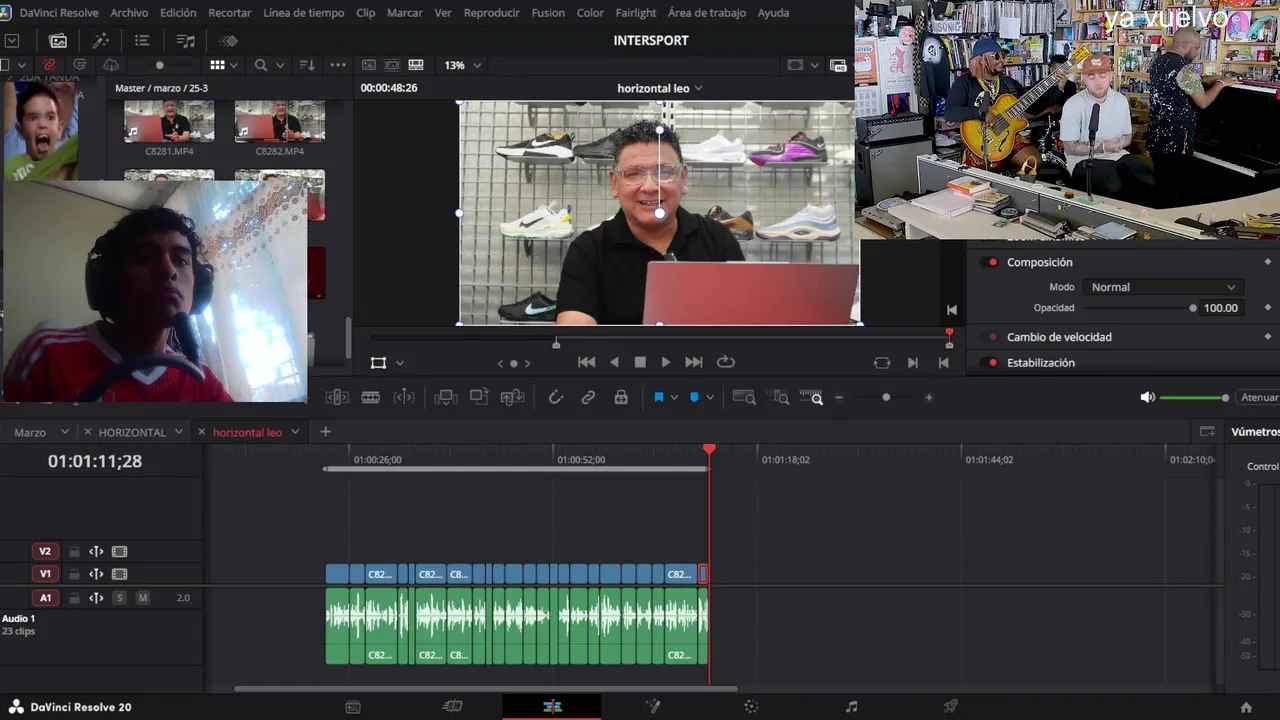Disable video track V1 filmstrip toggle
Viewport: 1280px width, 720px height.
120,574
